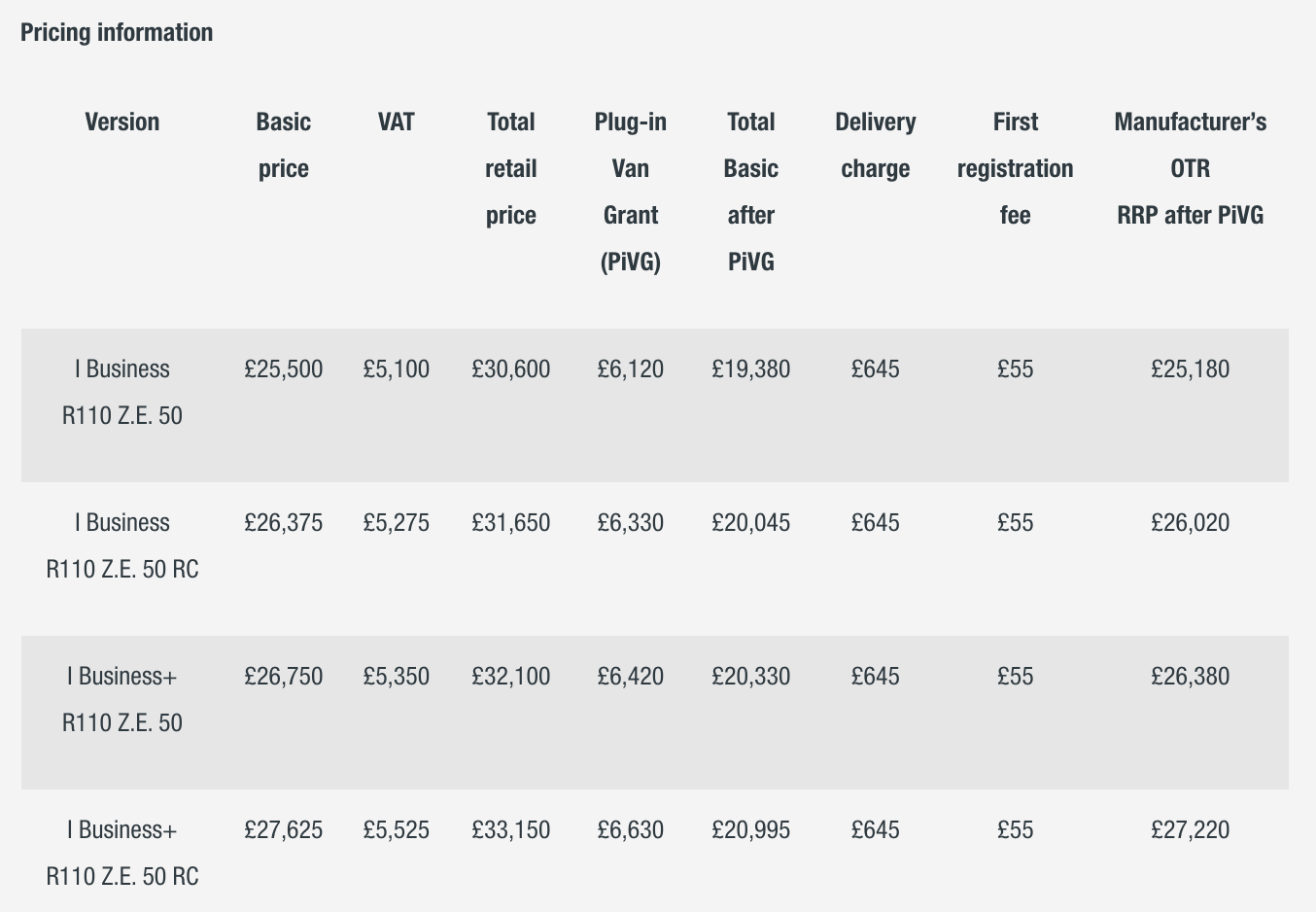Click the I Business R110 Z.E. 50 RC version
This screenshot has height=912, width=1316.
pyautogui.click(x=121, y=546)
